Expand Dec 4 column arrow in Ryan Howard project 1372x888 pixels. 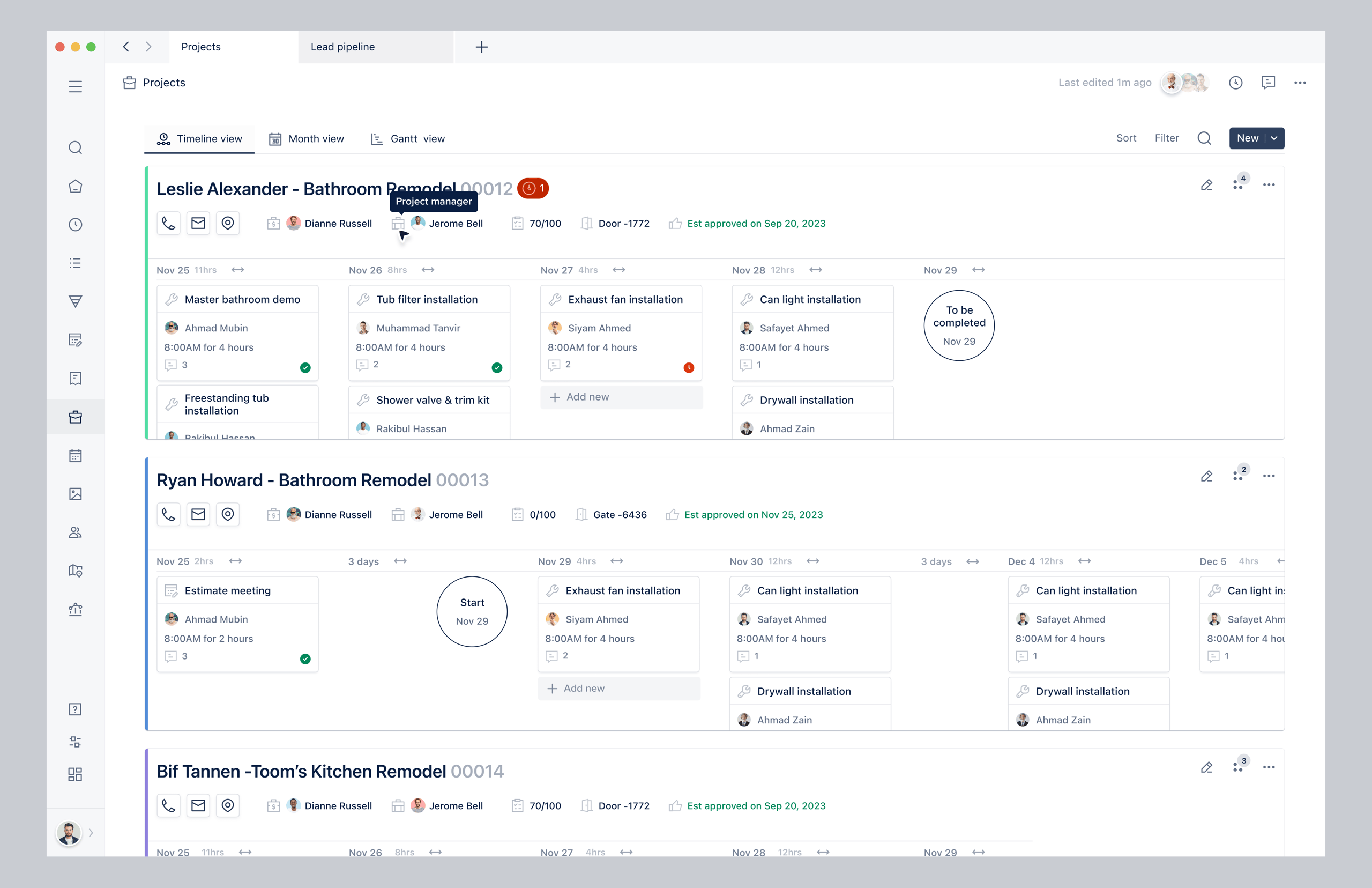[x=1084, y=561]
